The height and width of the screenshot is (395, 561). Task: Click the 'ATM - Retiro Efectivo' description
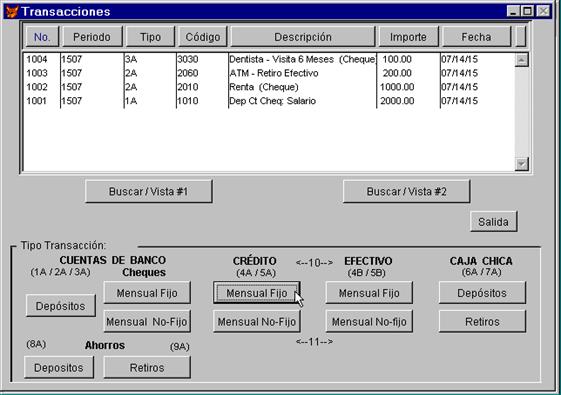click(274, 73)
